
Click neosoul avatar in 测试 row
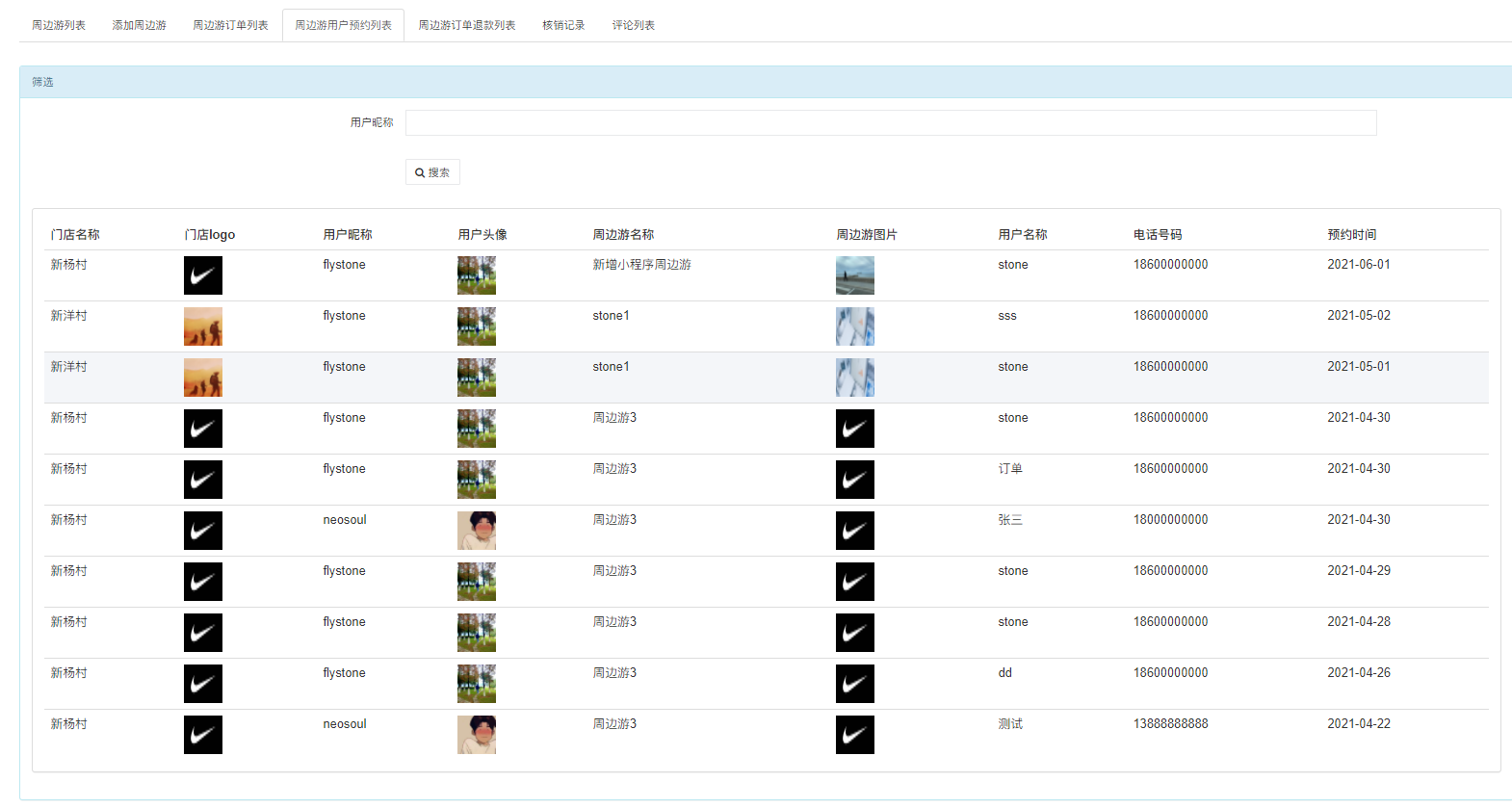(x=477, y=735)
